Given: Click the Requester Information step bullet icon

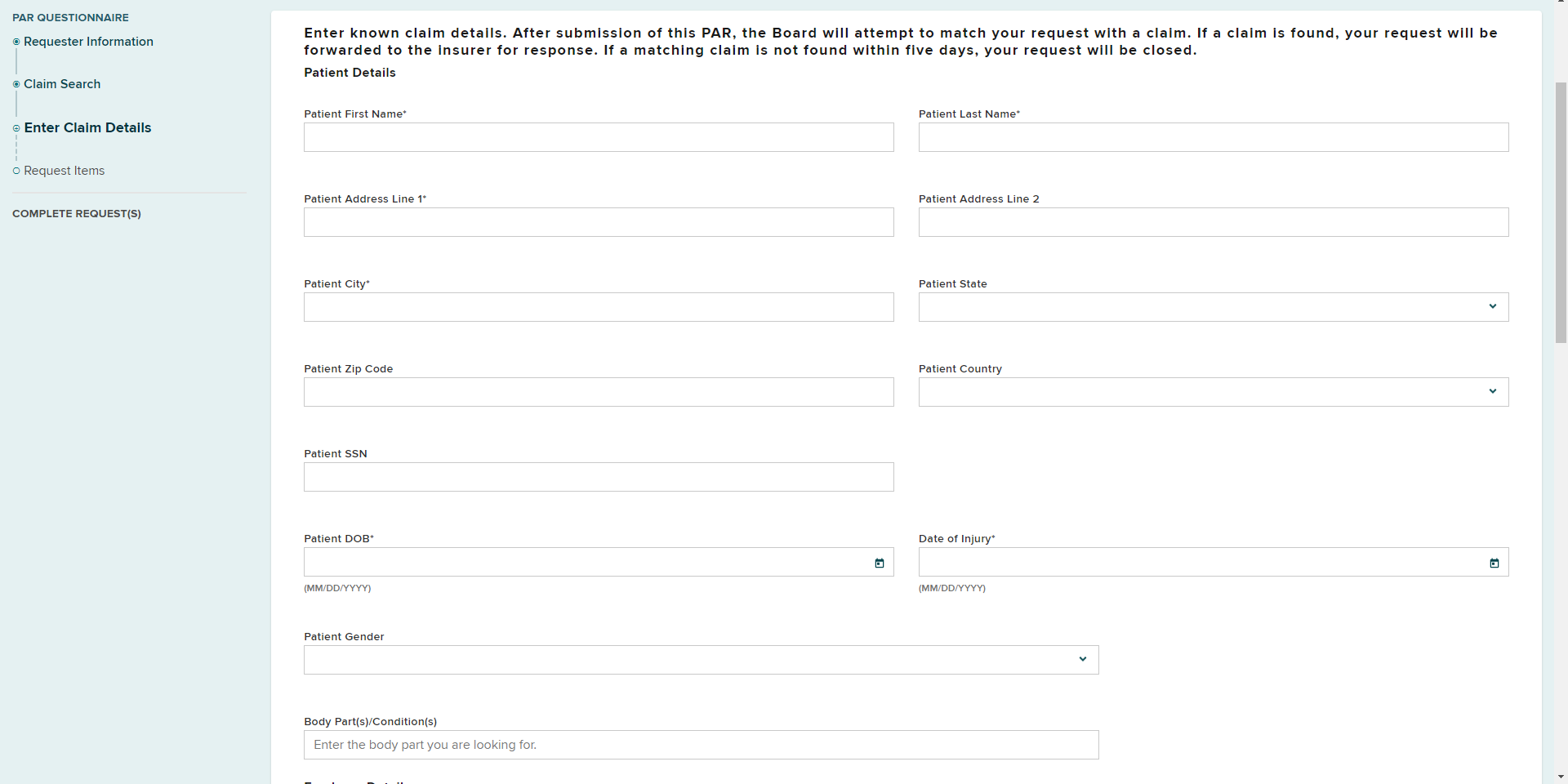Looking at the screenshot, I should pyautogui.click(x=16, y=42).
